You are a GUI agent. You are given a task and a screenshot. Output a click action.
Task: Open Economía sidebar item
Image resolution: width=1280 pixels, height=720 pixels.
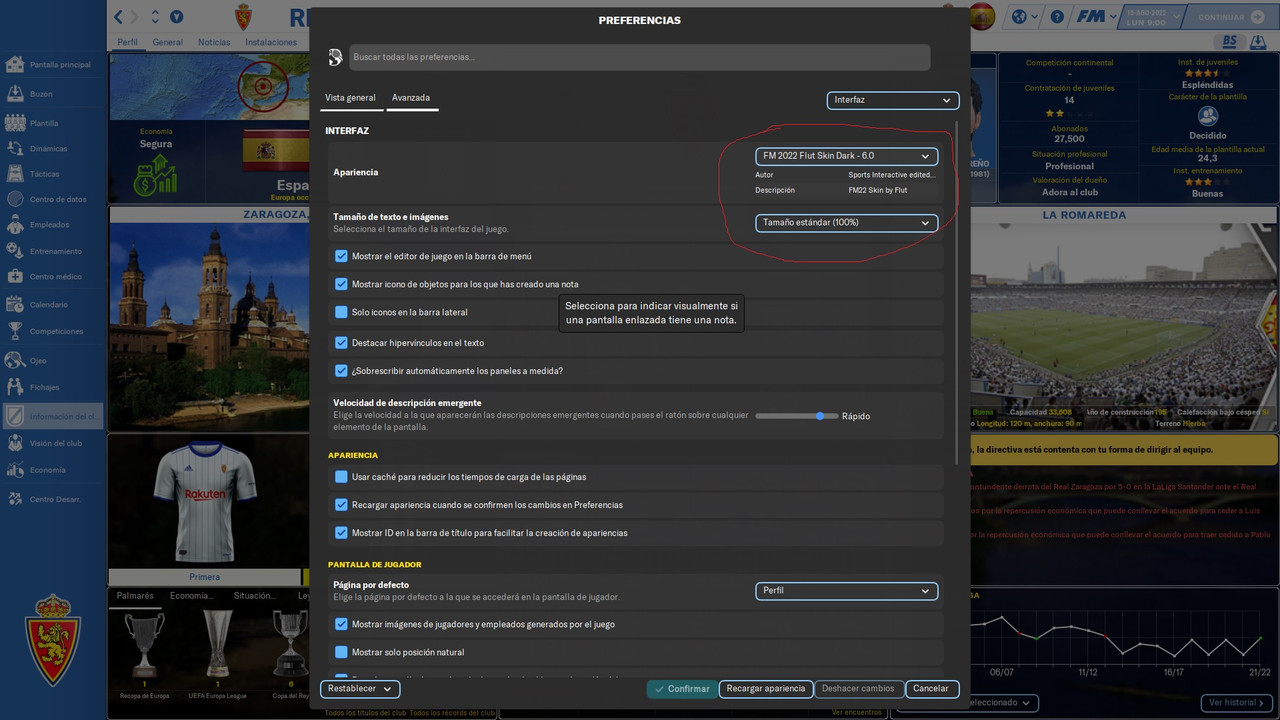pyautogui.click(x=53, y=470)
